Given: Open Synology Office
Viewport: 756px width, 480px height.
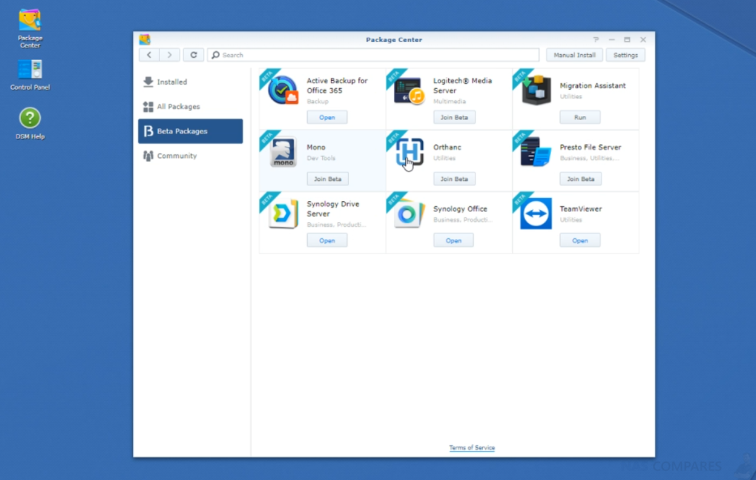Looking at the screenshot, I should [453, 240].
